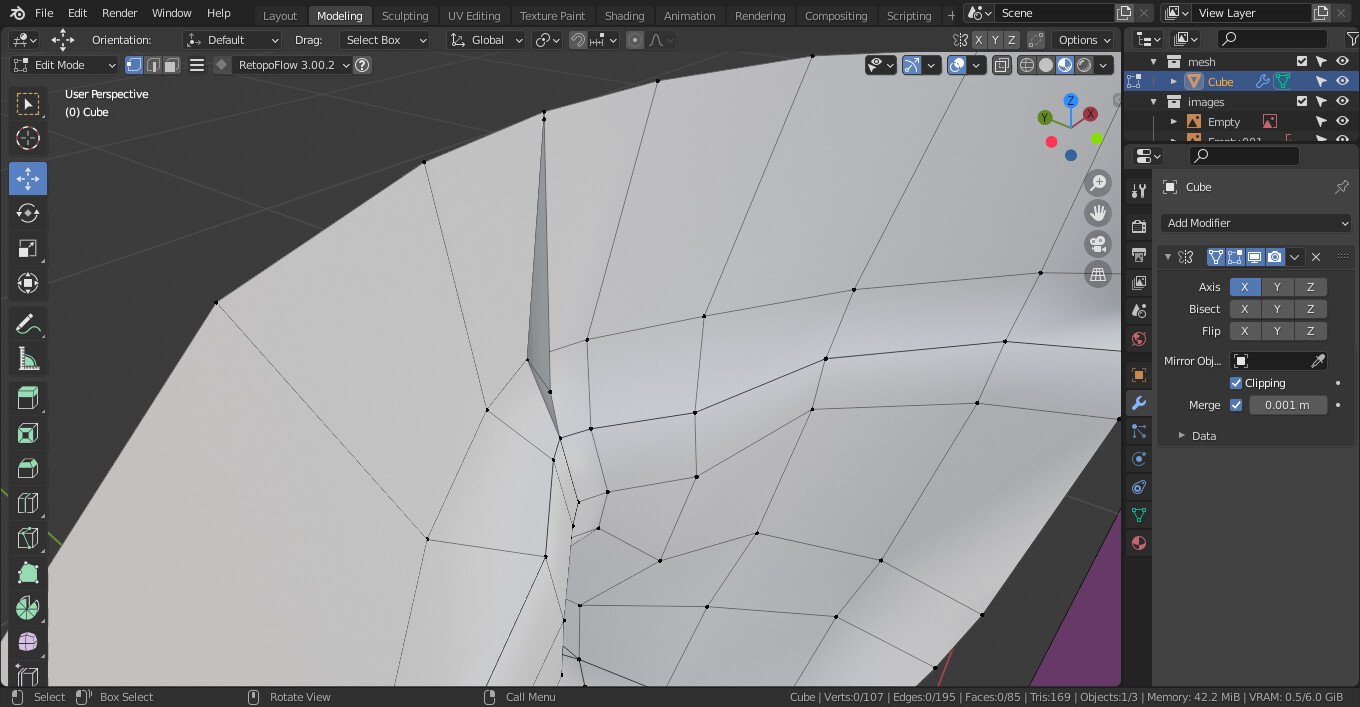The width and height of the screenshot is (1360, 707).
Task: Toggle camera view with camera icon
Action: 1098,244
